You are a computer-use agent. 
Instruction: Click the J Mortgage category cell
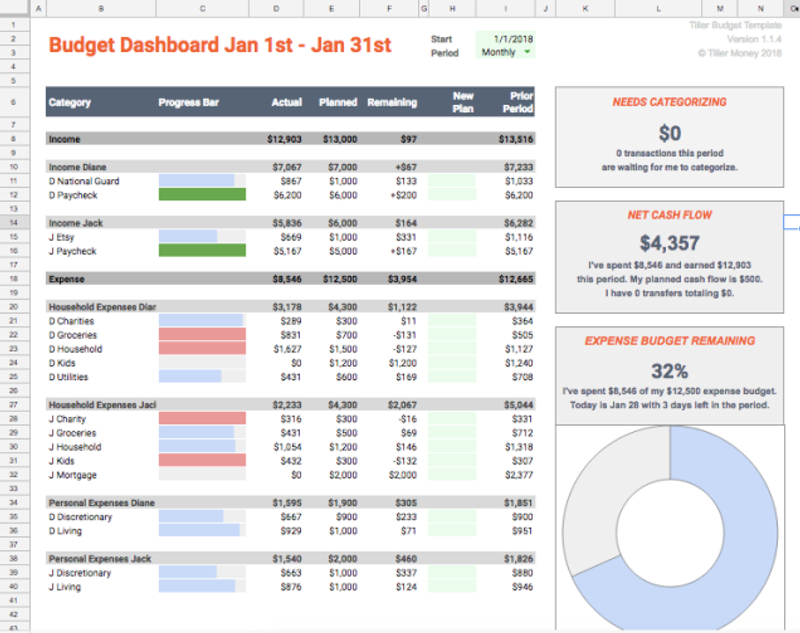click(73, 475)
